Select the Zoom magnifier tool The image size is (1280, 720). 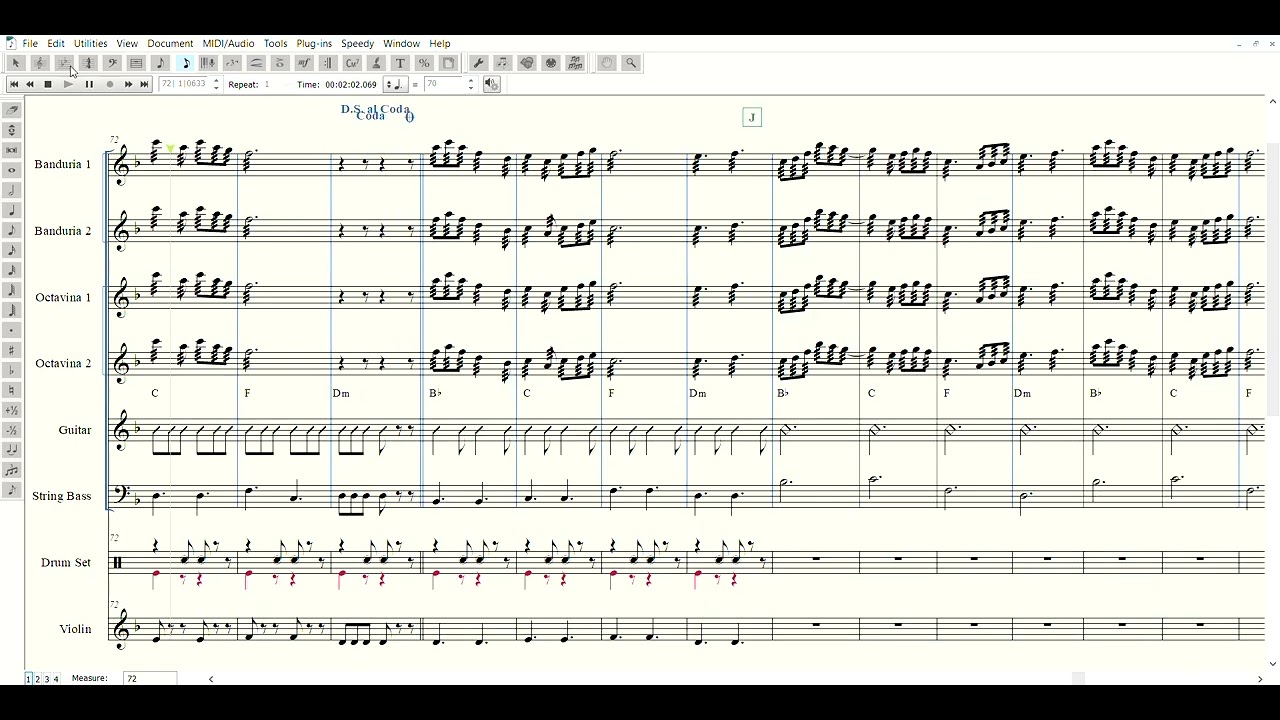631,63
